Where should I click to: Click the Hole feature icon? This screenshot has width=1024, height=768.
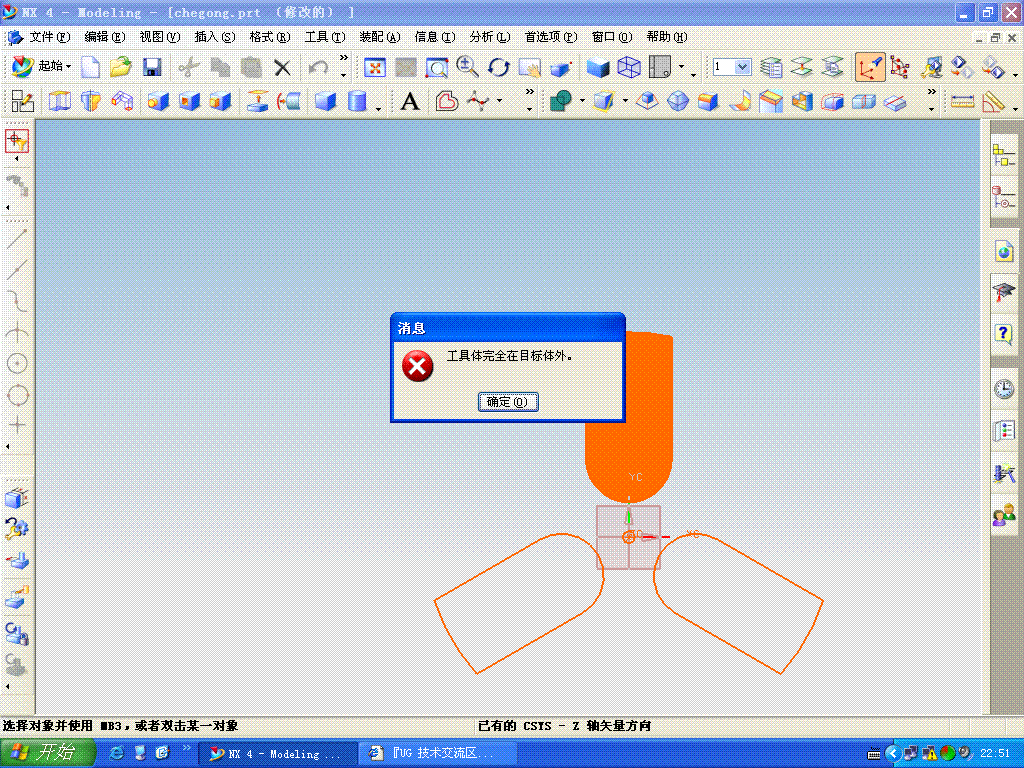click(158, 101)
